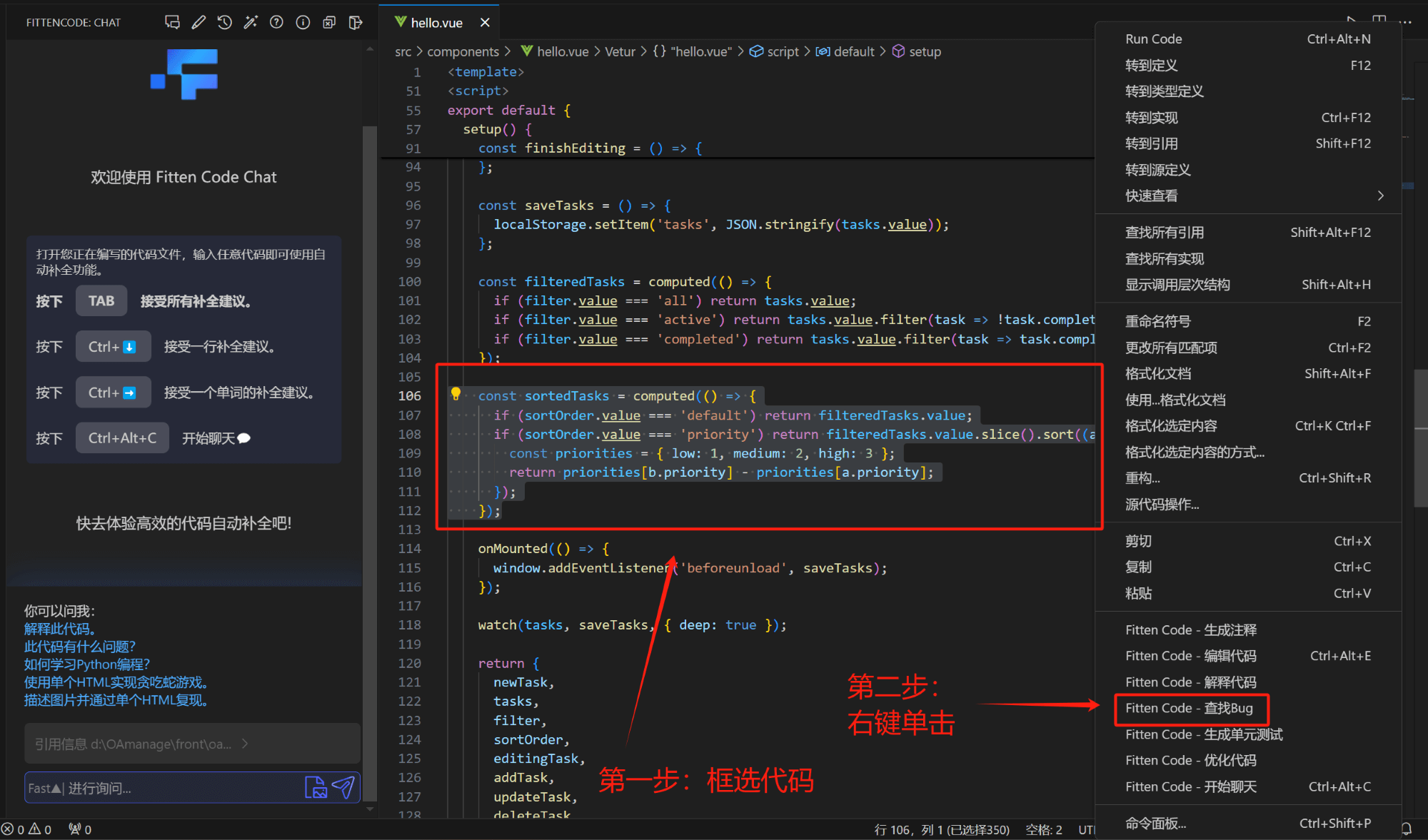This screenshot has height=840, width=1428.
Task: Open chat history clock icon
Action: (x=224, y=22)
